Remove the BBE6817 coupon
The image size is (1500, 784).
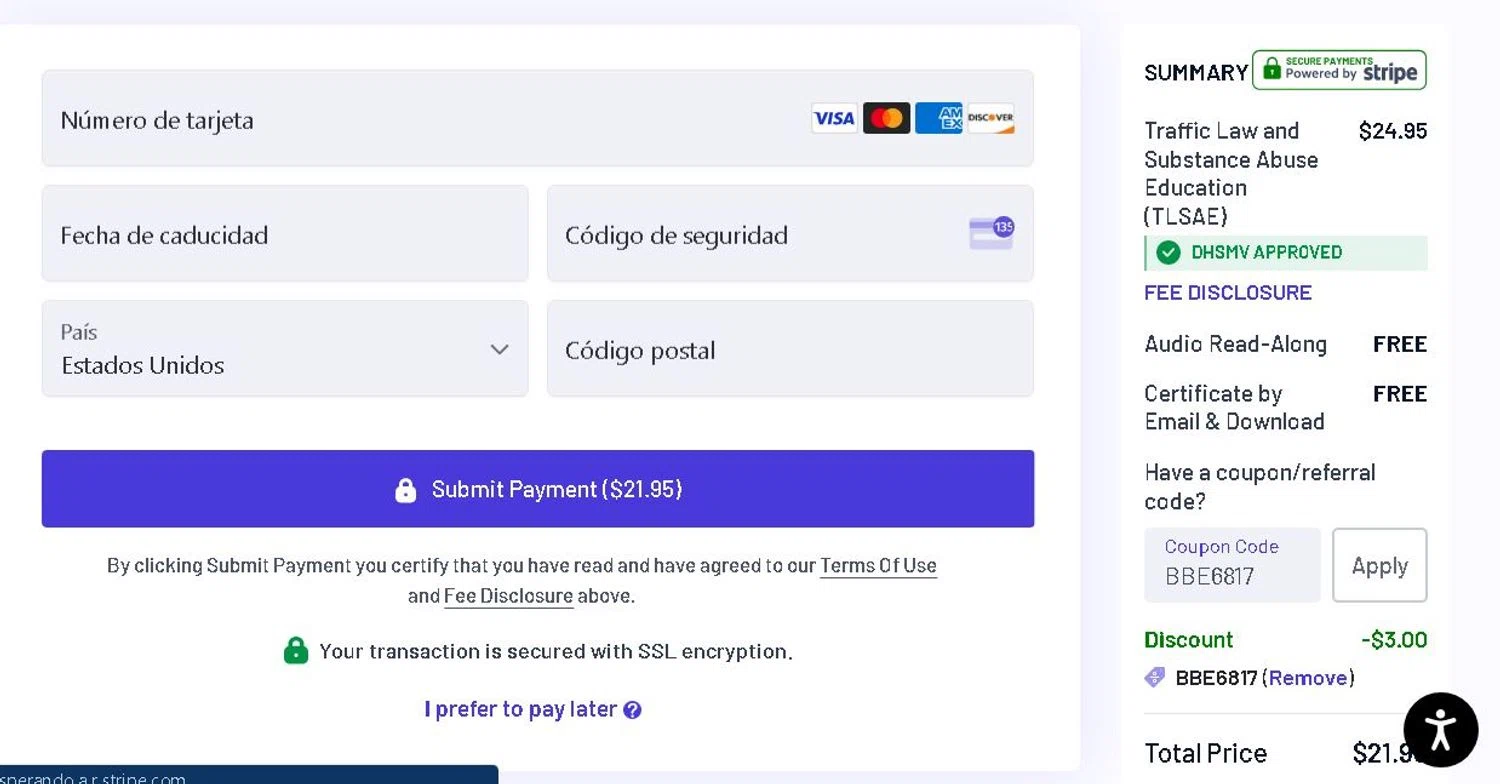tap(1308, 678)
